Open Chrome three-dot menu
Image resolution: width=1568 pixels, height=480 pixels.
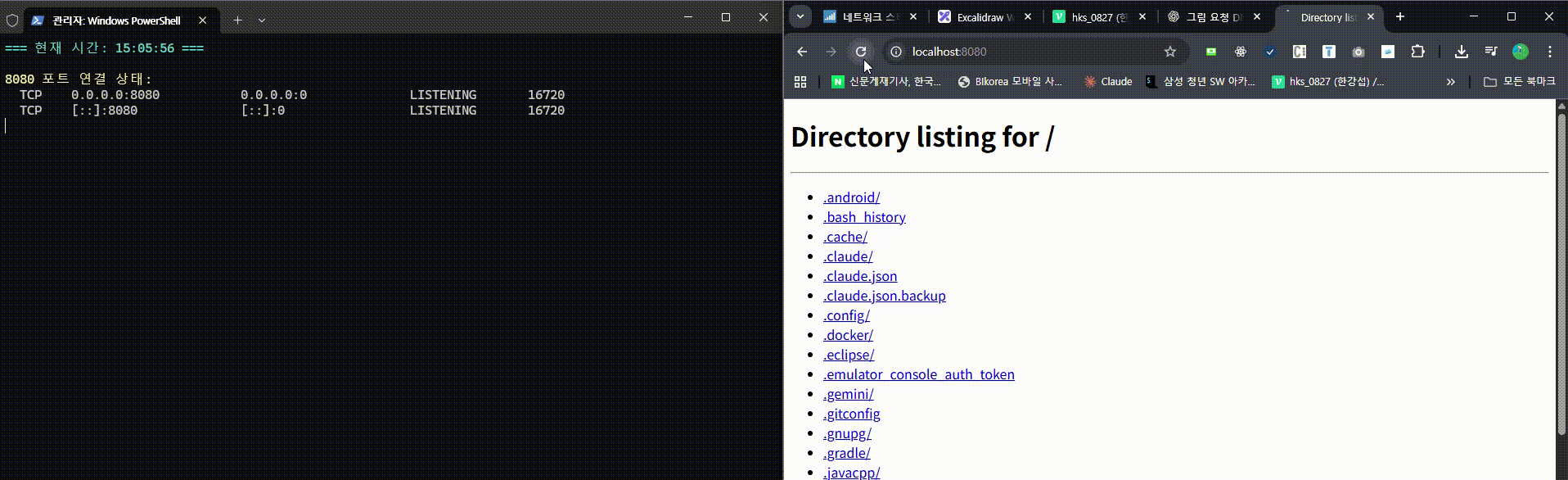coord(1550,52)
